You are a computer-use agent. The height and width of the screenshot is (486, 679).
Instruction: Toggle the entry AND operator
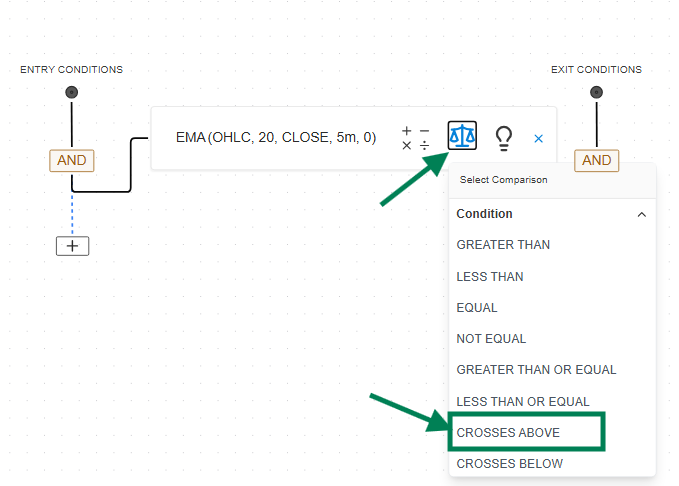(x=72, y=160)
